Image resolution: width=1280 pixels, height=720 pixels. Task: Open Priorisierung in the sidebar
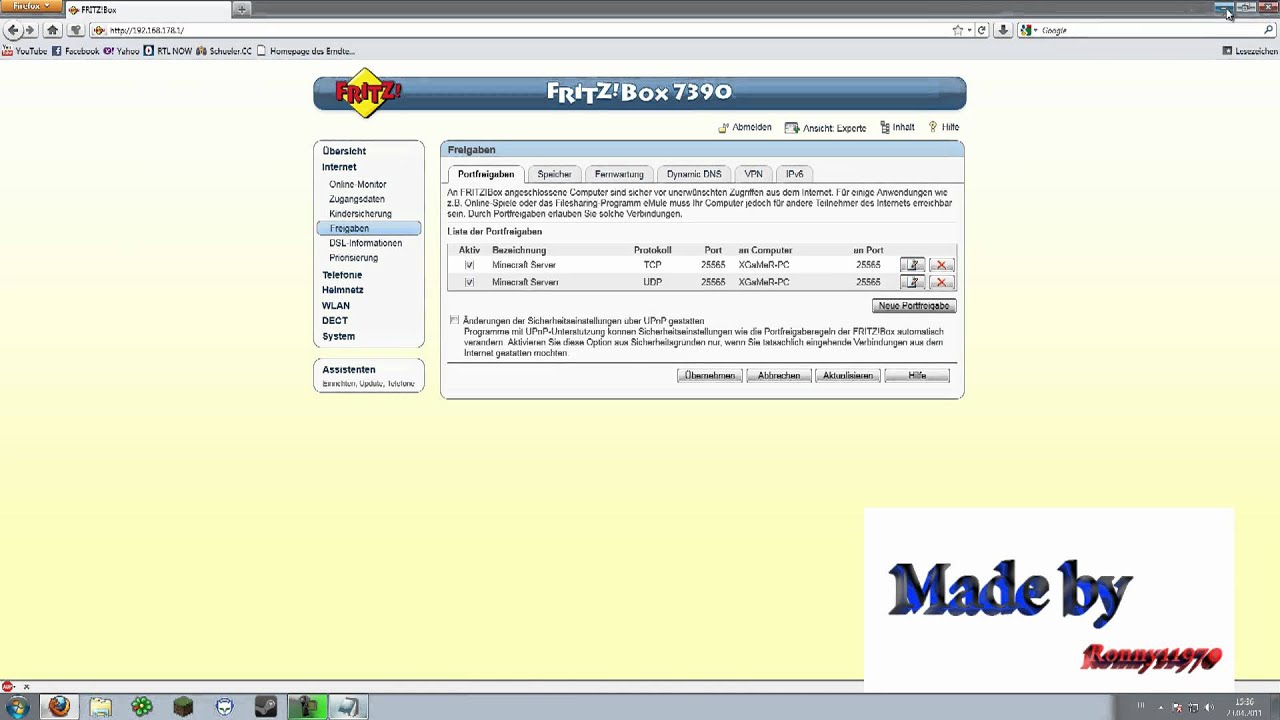354,258
